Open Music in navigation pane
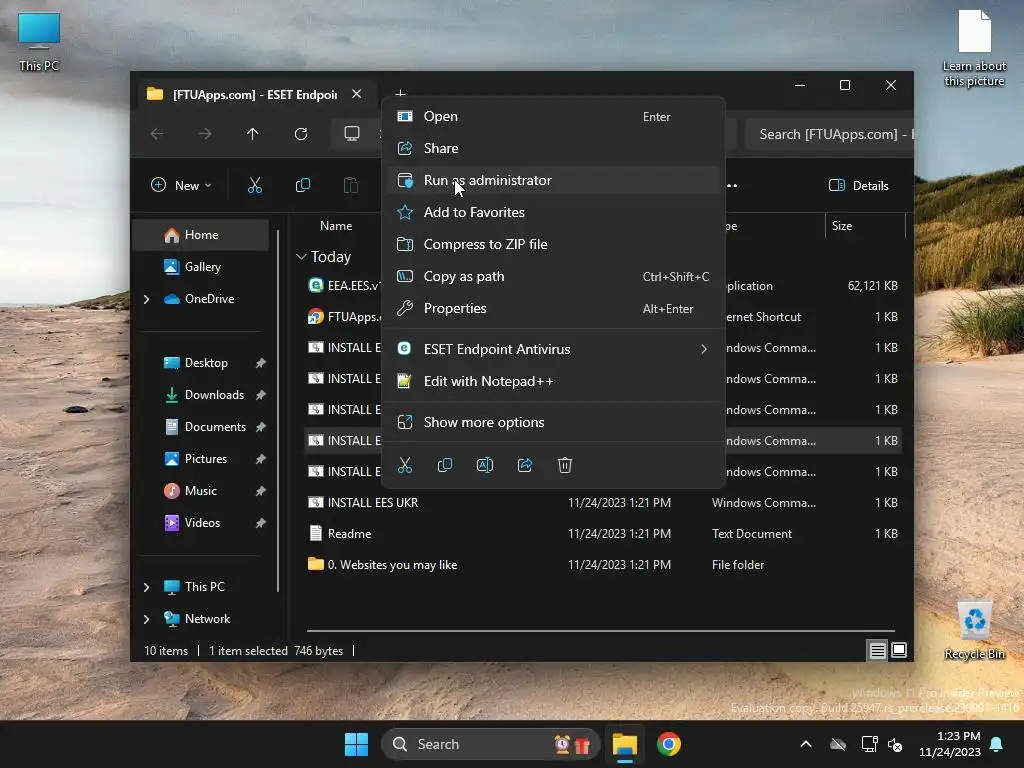The width and height of the screenshot is (1024, 768). pos(200,491)
